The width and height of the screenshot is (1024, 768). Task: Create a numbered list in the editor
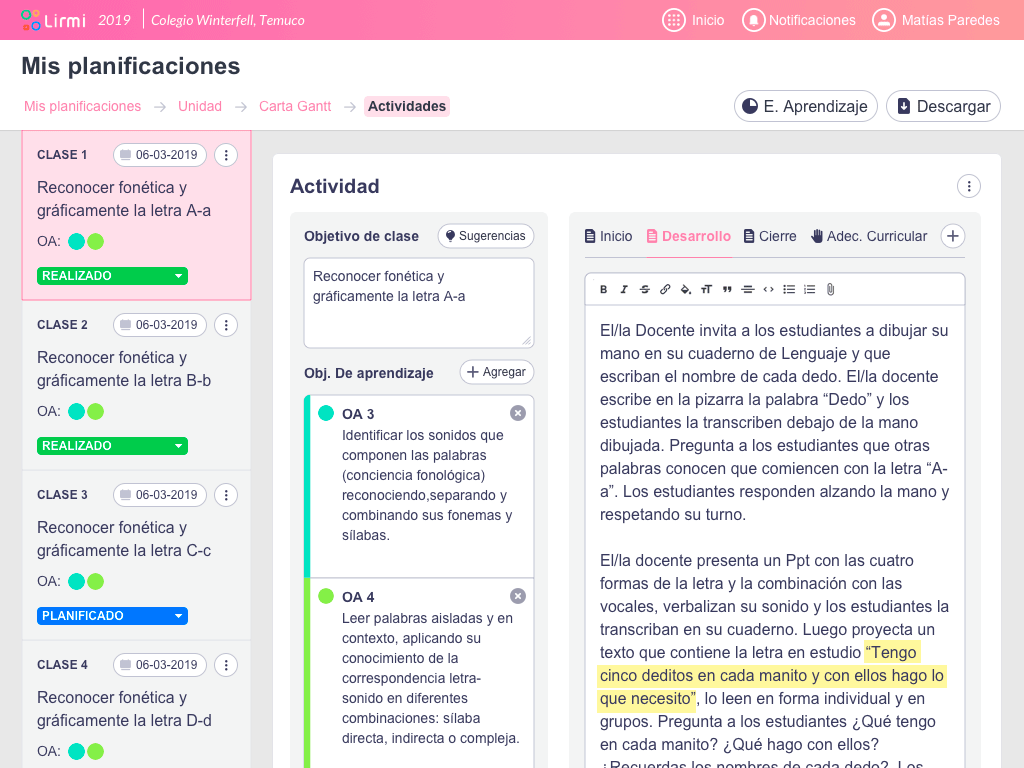(x=810, y=289)
